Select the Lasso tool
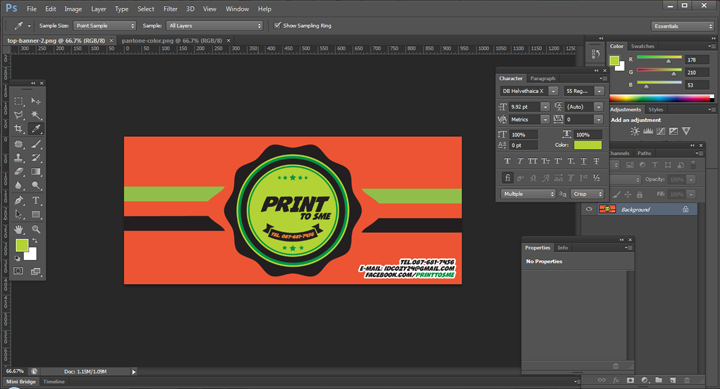The width and height of the screenshot is (720, 389). pos(18,115)
